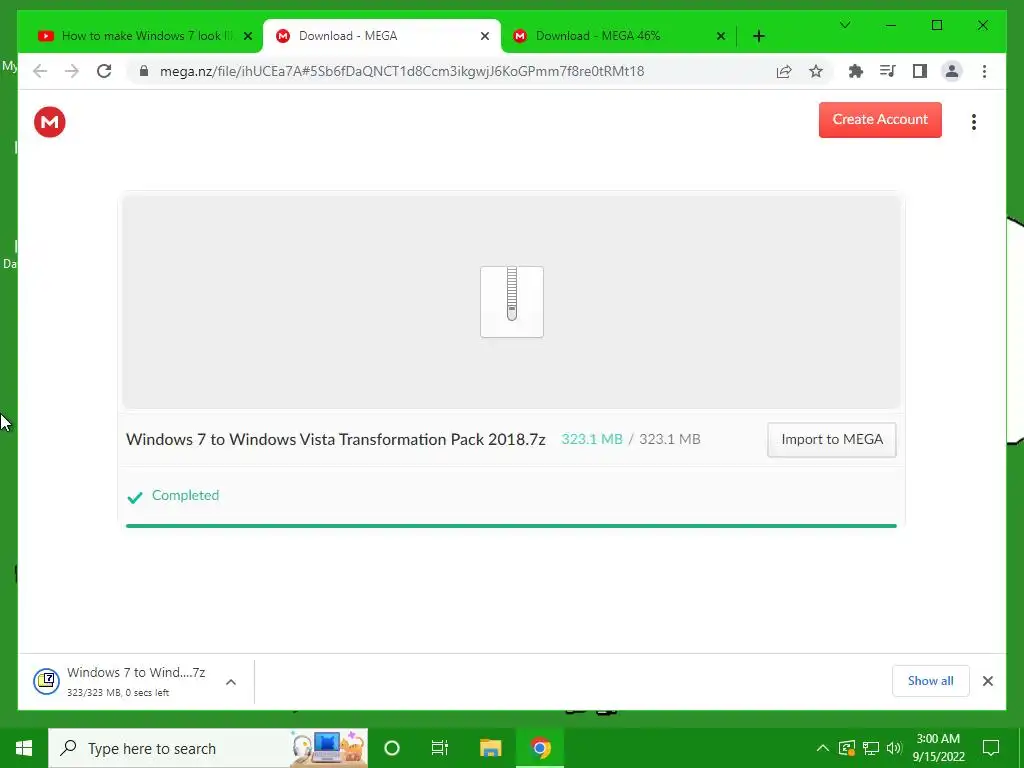Click the green 323.1 MB downloaded size
Screen dimensions: 1024x768
coord(592,439)
